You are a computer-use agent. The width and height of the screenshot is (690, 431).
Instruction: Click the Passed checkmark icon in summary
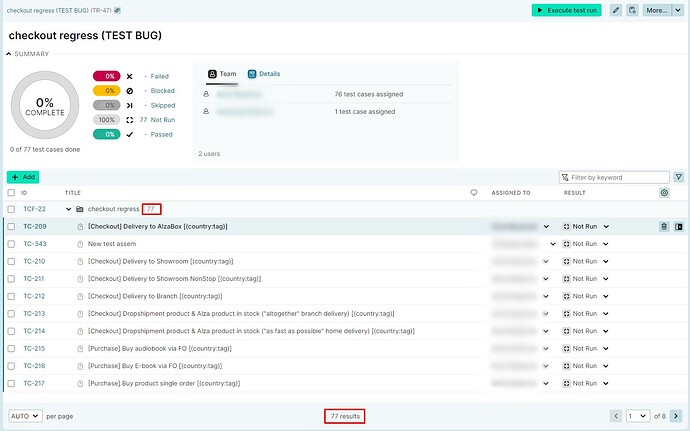(x=129, y=134)
